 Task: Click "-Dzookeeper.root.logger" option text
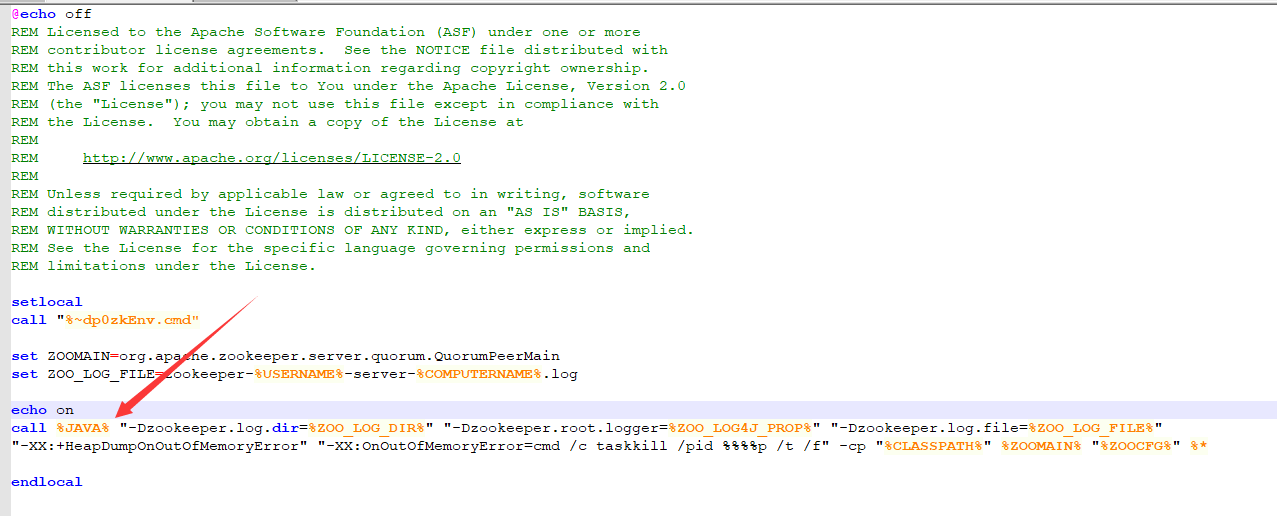(x=556, y=428)
